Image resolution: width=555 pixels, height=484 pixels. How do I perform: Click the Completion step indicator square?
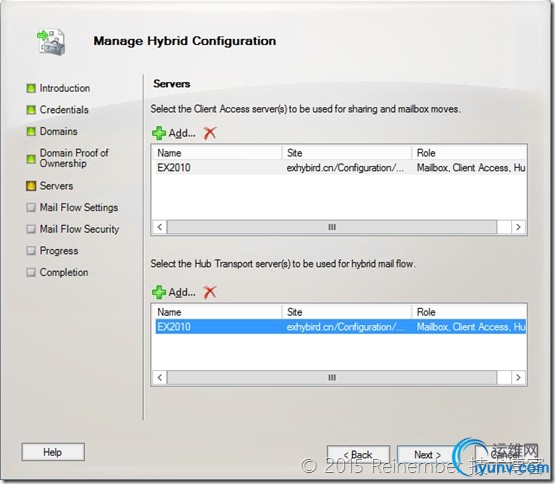pos(31,272)
